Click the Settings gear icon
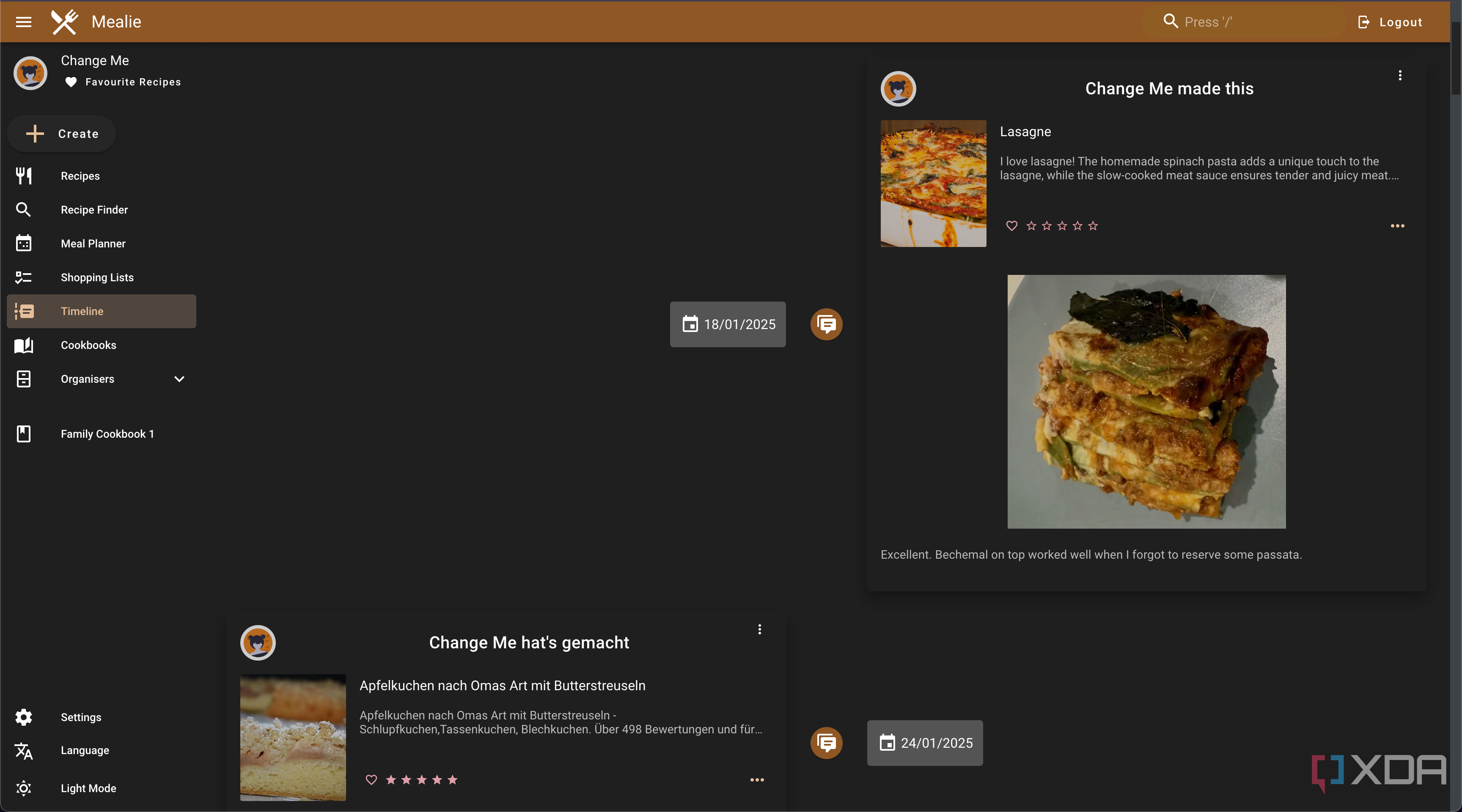Viewport: 1462px width, 812px height. (23, 717)
